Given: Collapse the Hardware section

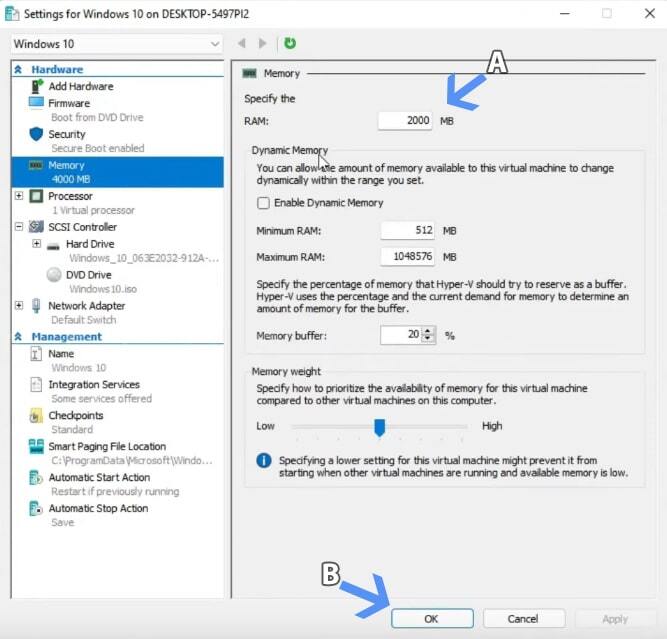Looking at the screenshot, I should point(18,69).
